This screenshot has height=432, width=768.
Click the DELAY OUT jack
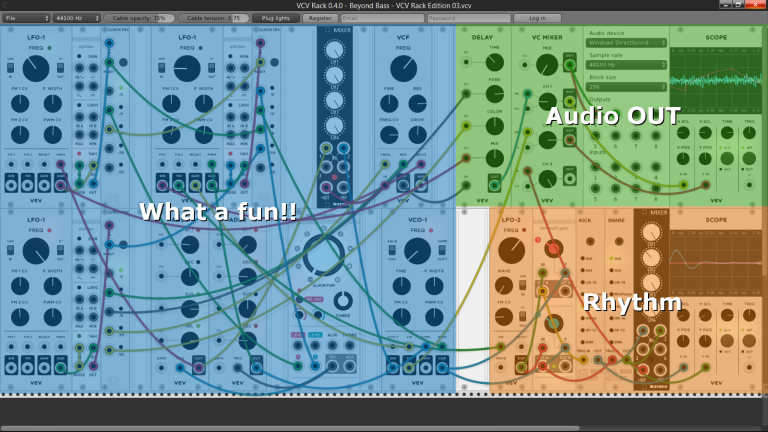pyautogui.click(x=494, y=185)
